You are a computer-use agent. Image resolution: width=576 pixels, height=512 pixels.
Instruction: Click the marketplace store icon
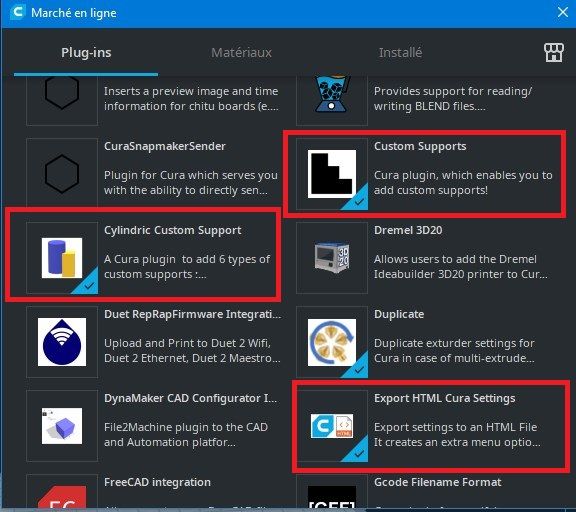[x=554, y=53]
